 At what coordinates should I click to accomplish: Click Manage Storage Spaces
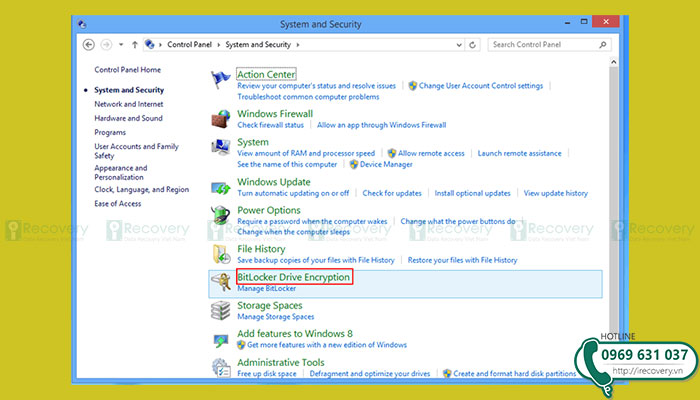[x=275, y=317]
